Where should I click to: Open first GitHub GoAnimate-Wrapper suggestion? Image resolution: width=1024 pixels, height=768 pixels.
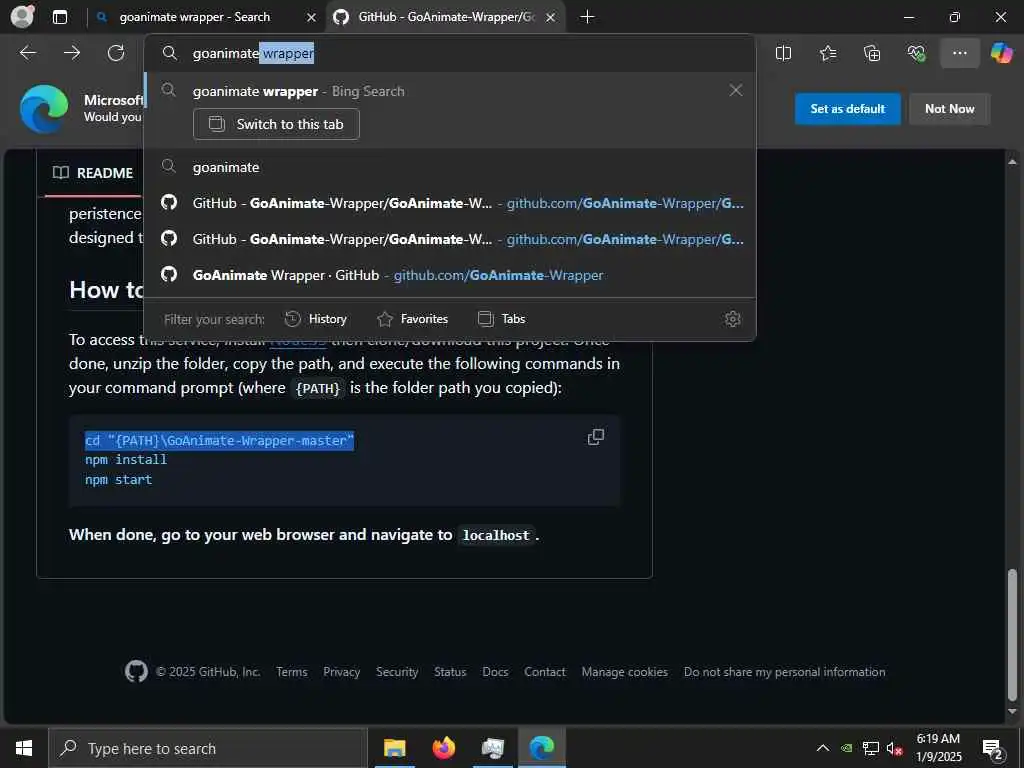[449, 203]
